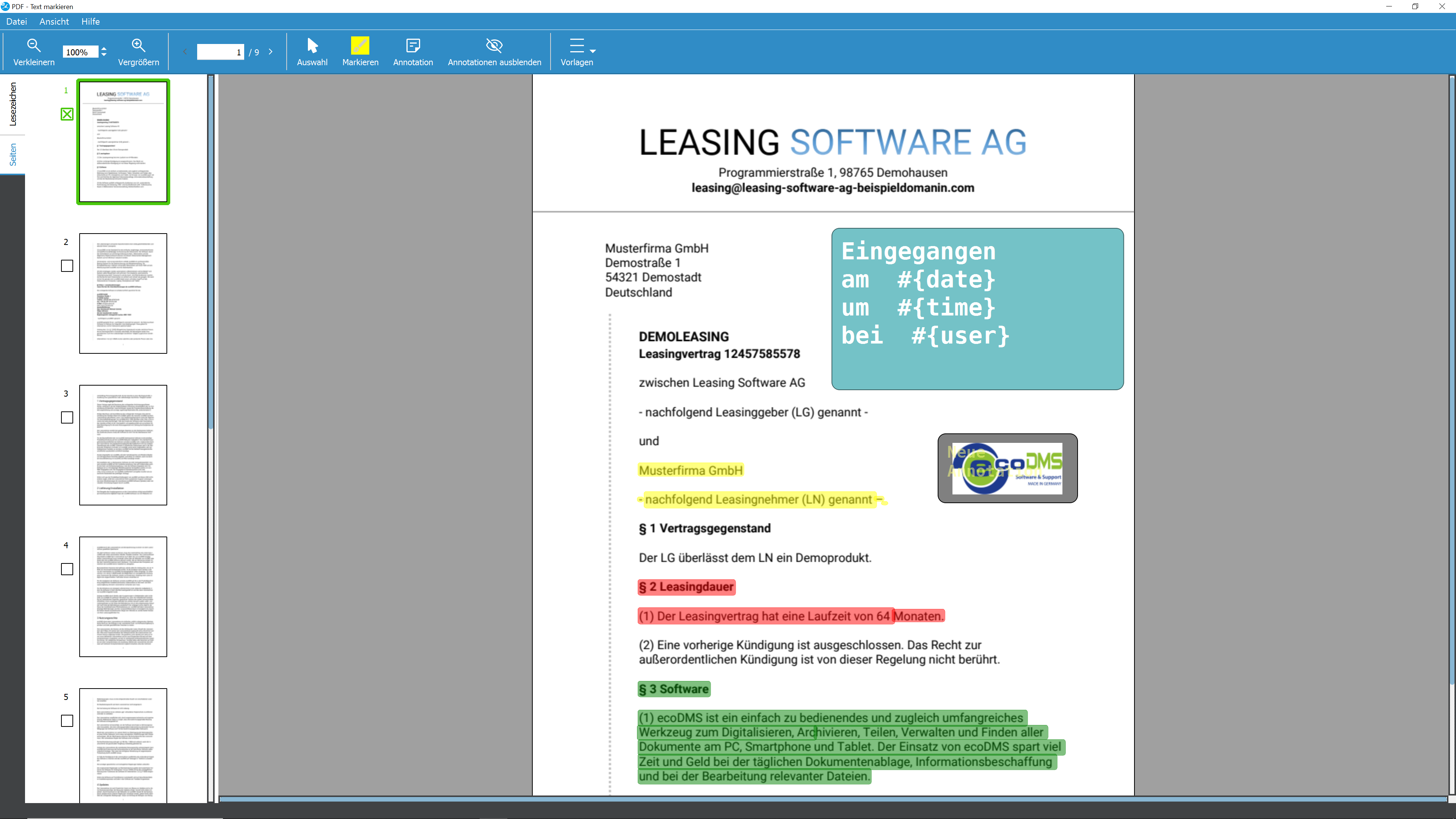Step the zoom percentage spinner

point(104,52)
